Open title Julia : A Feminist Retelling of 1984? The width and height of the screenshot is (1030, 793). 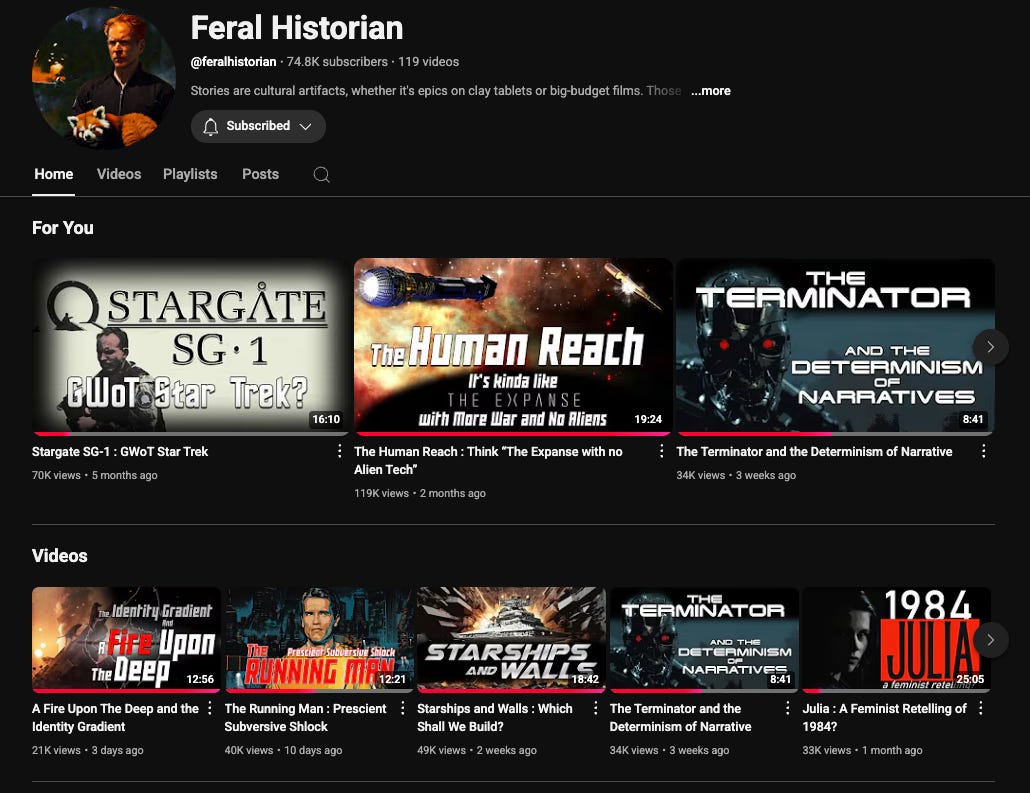(x=884, y=717)
